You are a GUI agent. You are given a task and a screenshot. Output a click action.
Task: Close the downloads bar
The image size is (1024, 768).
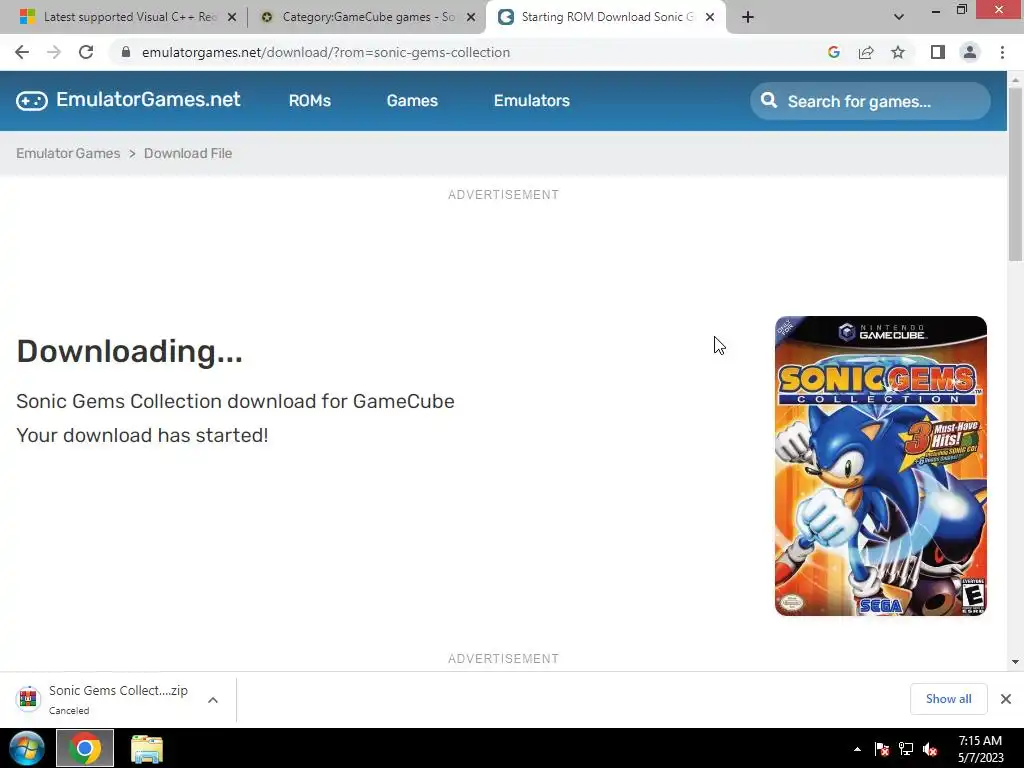coord(1006,699)
